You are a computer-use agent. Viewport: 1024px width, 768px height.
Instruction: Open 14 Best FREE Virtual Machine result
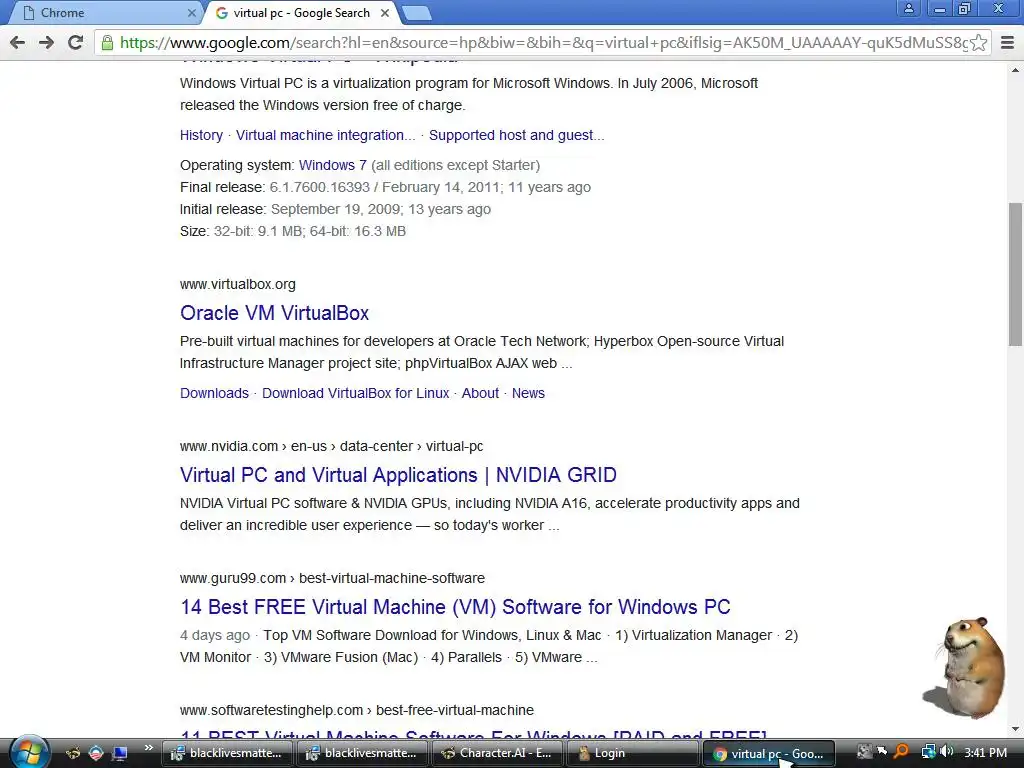click(455, 607)
